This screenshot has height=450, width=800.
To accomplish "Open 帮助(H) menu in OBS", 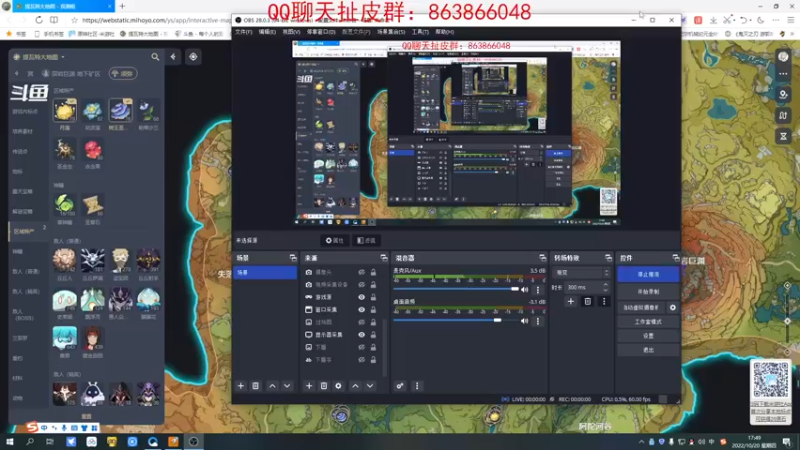I will coord(444,32).
